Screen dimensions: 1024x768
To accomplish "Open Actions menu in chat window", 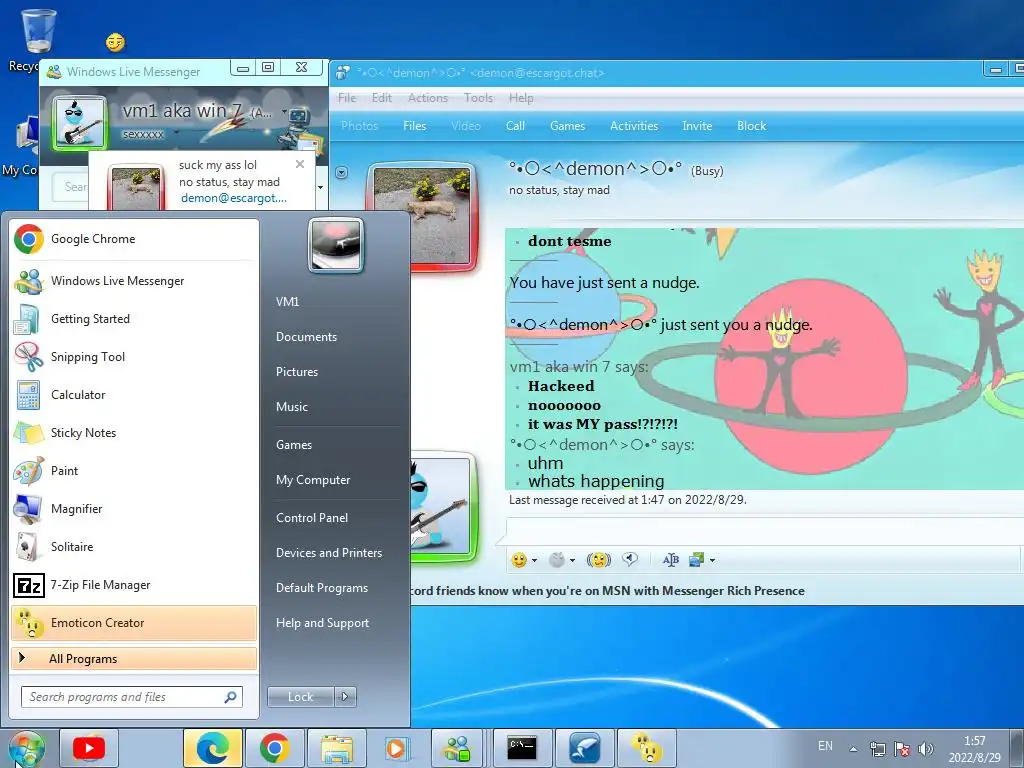I will point(428,98).
